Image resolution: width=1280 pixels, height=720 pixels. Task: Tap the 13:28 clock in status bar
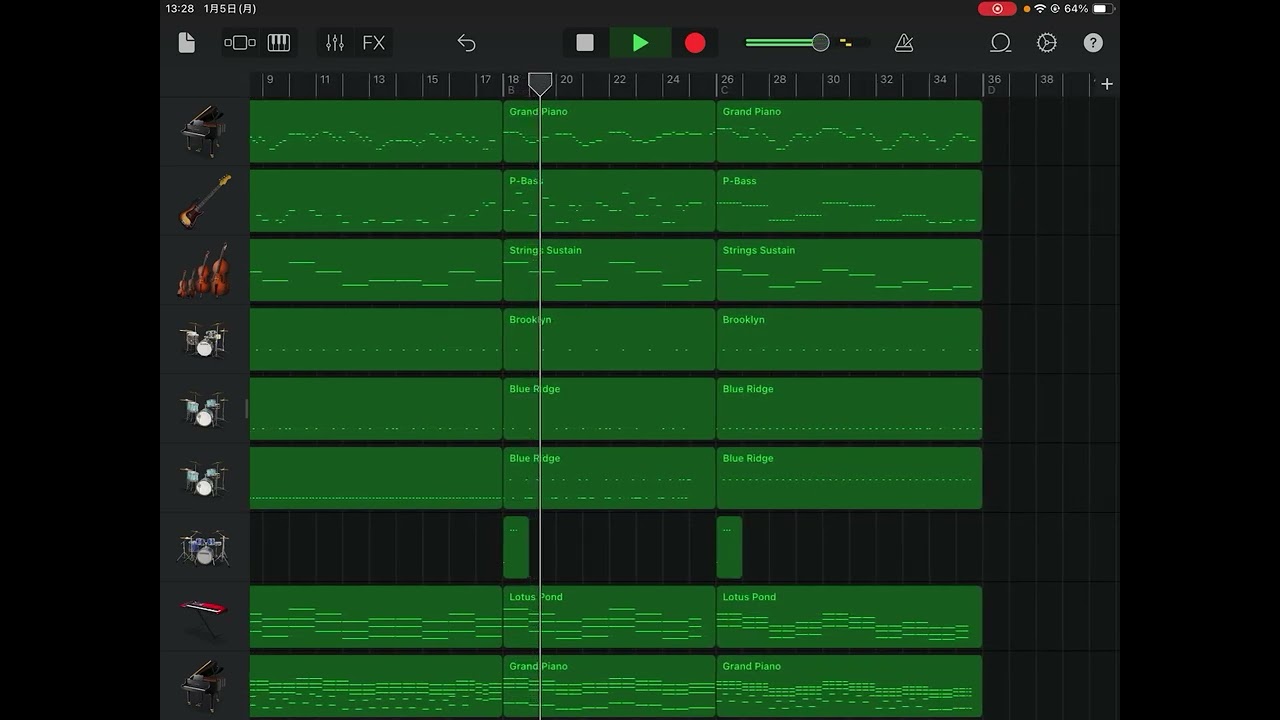[x=180, y=9]
